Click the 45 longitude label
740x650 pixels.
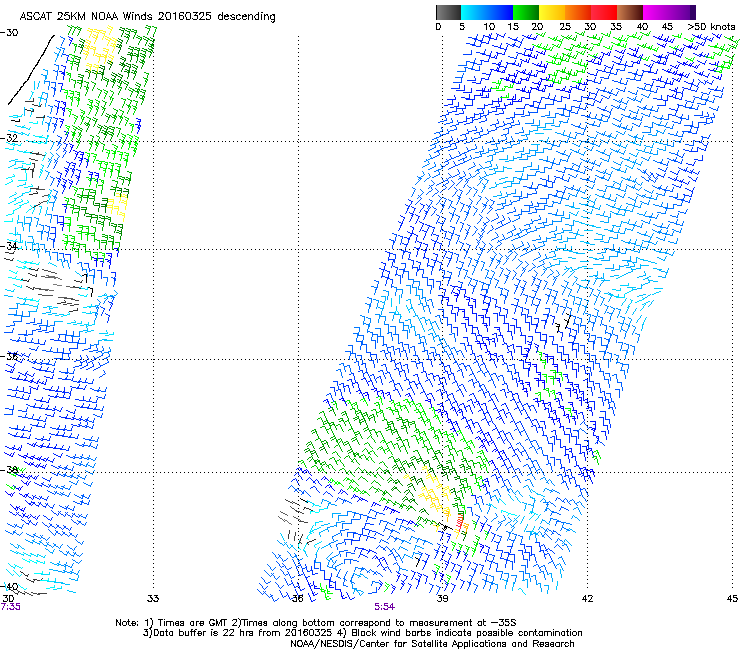click(x=732, y=599)
